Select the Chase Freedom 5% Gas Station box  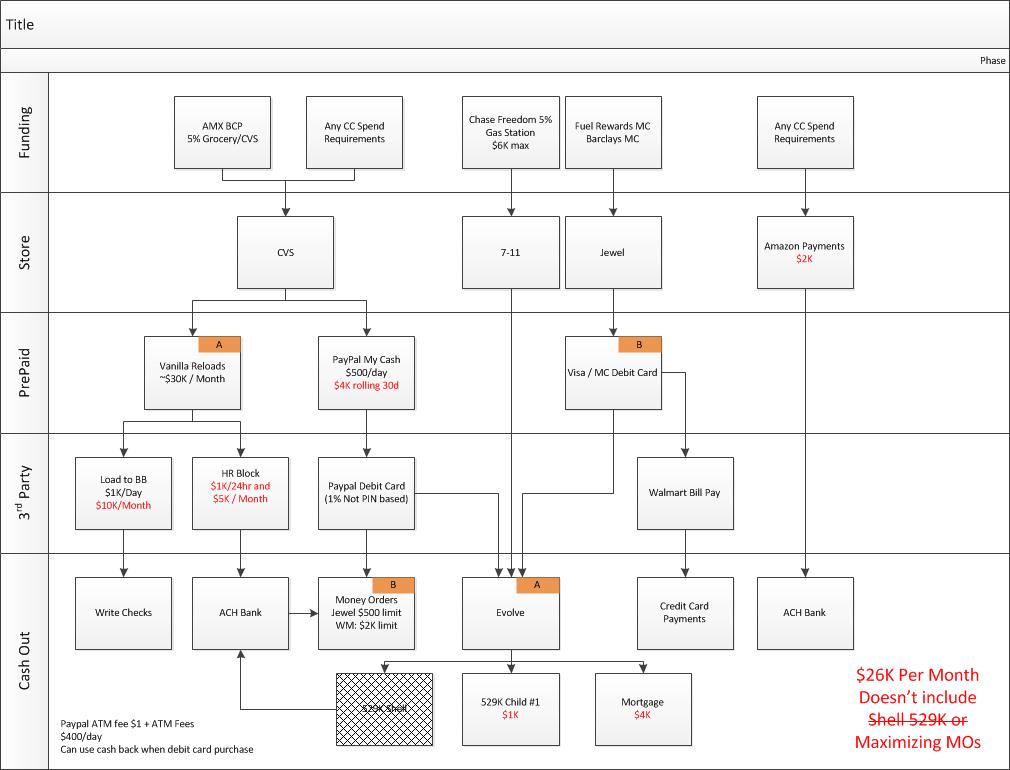pyautogui.click(x=511, y=133)
